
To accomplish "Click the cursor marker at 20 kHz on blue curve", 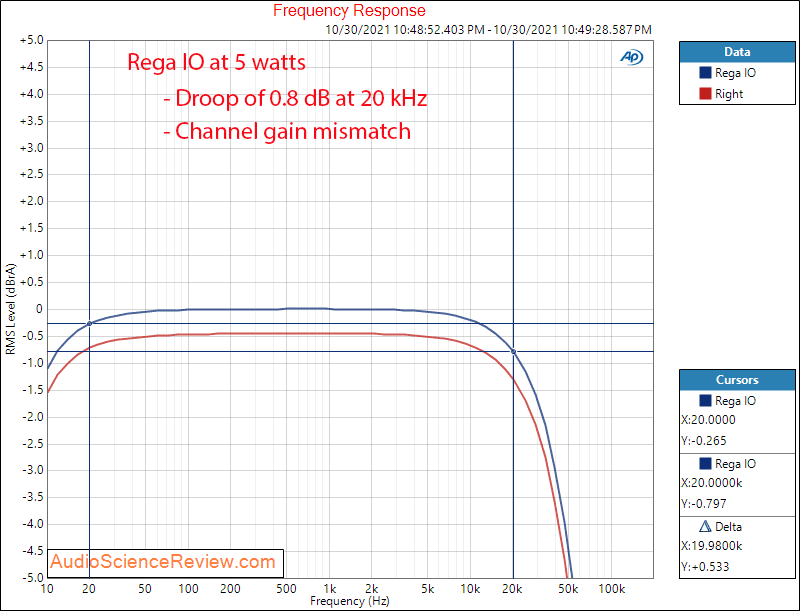I will pos(513,351).
